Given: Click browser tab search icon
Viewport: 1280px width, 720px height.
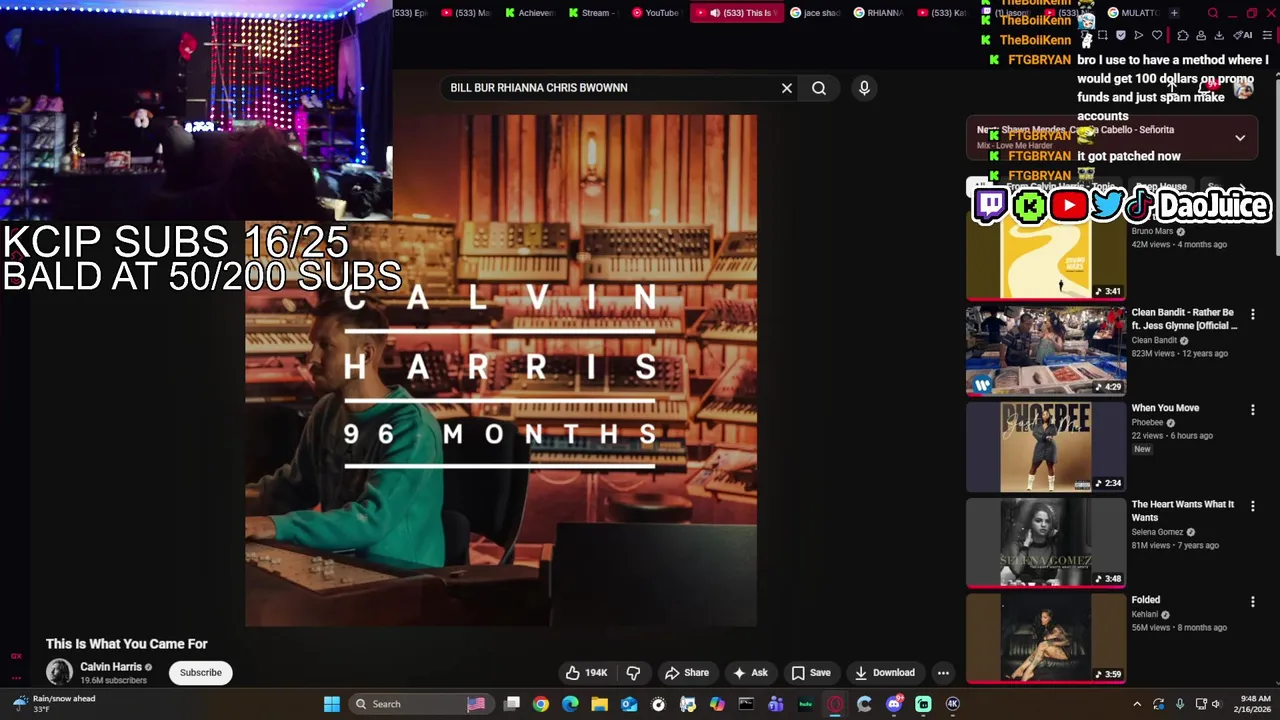Looking at the screenshot, I should [1213, 13].
